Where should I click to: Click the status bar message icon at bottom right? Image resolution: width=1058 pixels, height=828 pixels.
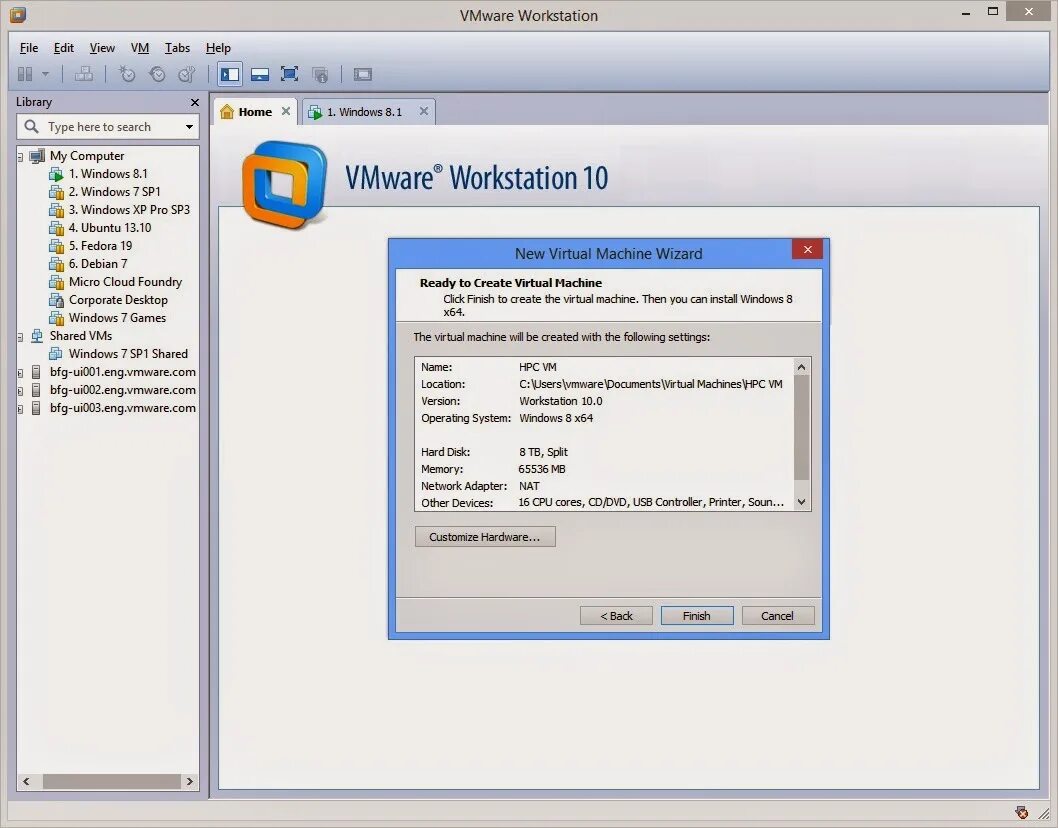1022,812
